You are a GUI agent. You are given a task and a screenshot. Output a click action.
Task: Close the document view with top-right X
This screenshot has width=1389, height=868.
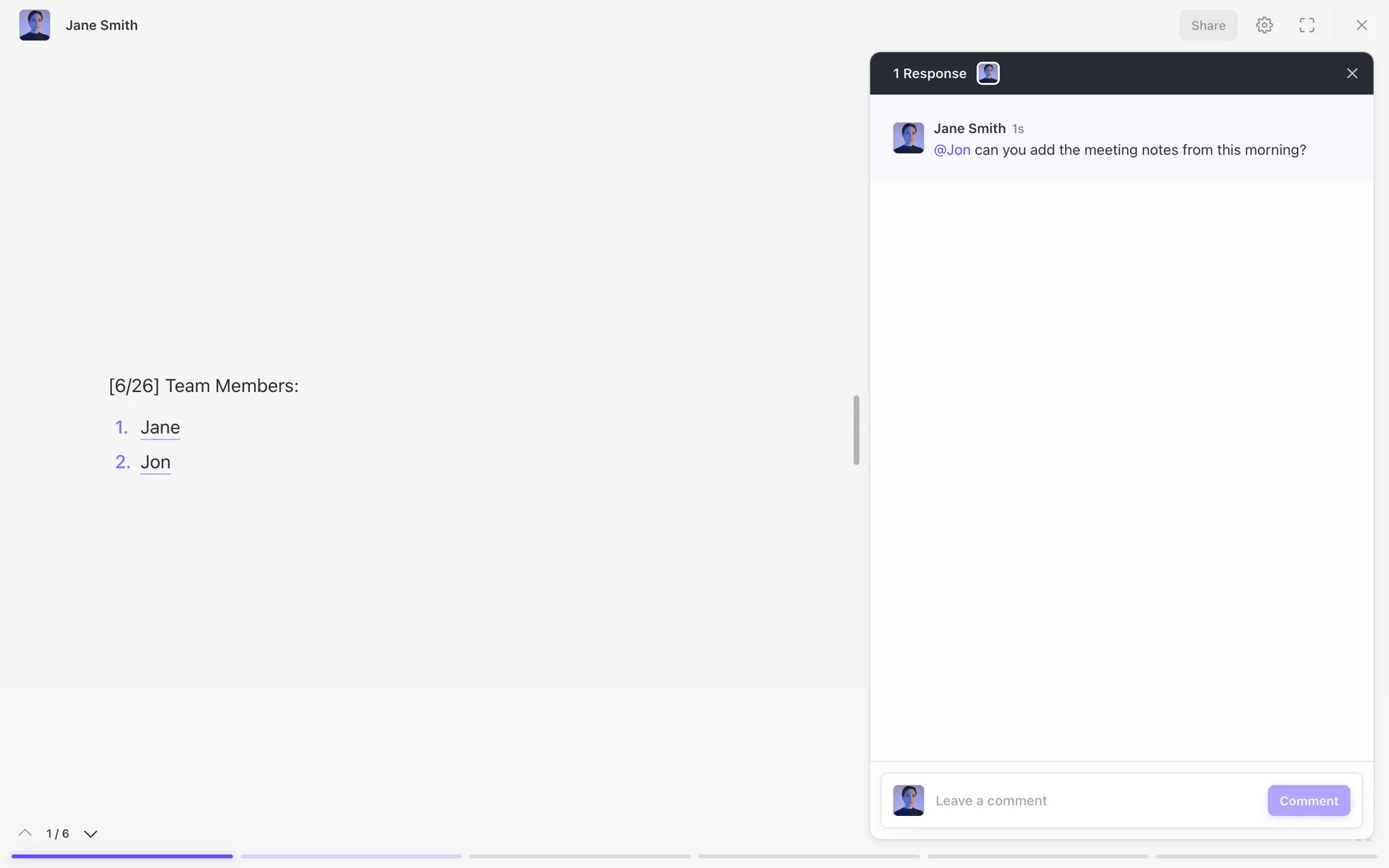pyautogui.click(x=1362, y=25)
